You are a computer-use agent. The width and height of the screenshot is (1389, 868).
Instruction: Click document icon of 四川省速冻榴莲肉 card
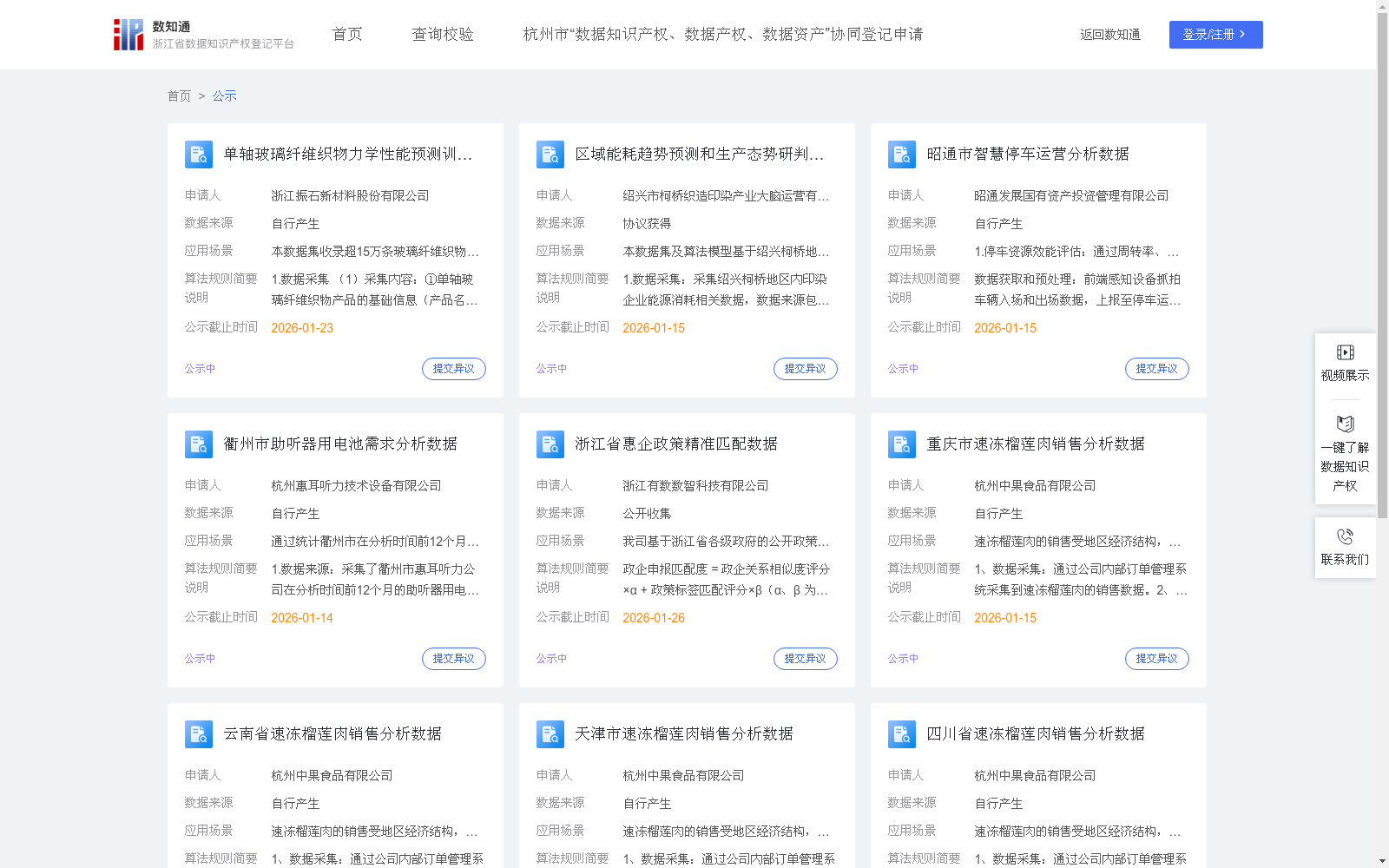pyautogui.click(x=902, y=734)
